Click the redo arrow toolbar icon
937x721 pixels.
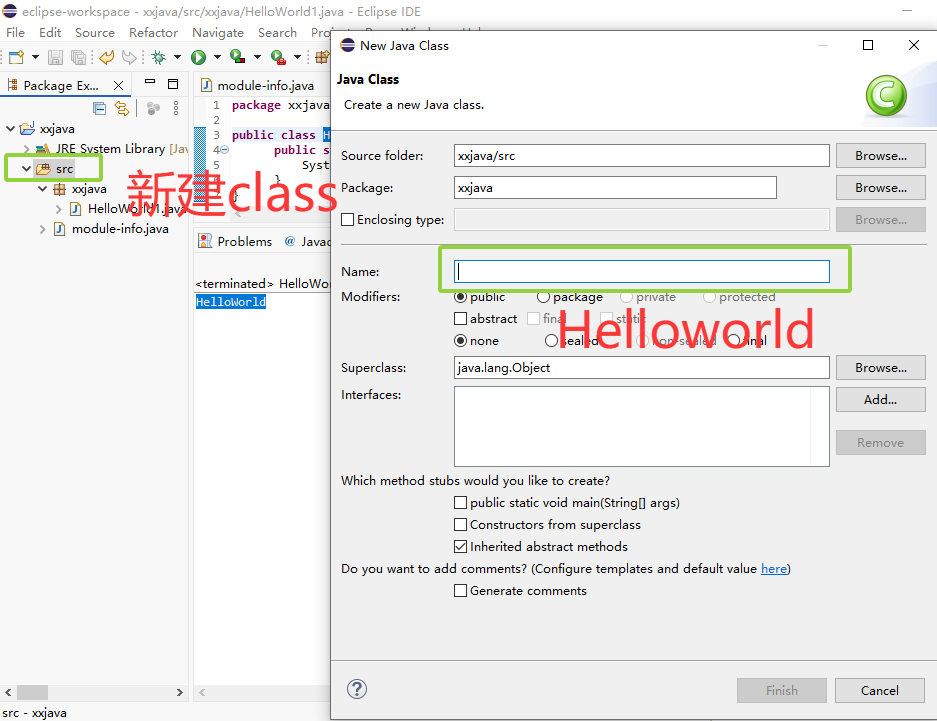128,57
